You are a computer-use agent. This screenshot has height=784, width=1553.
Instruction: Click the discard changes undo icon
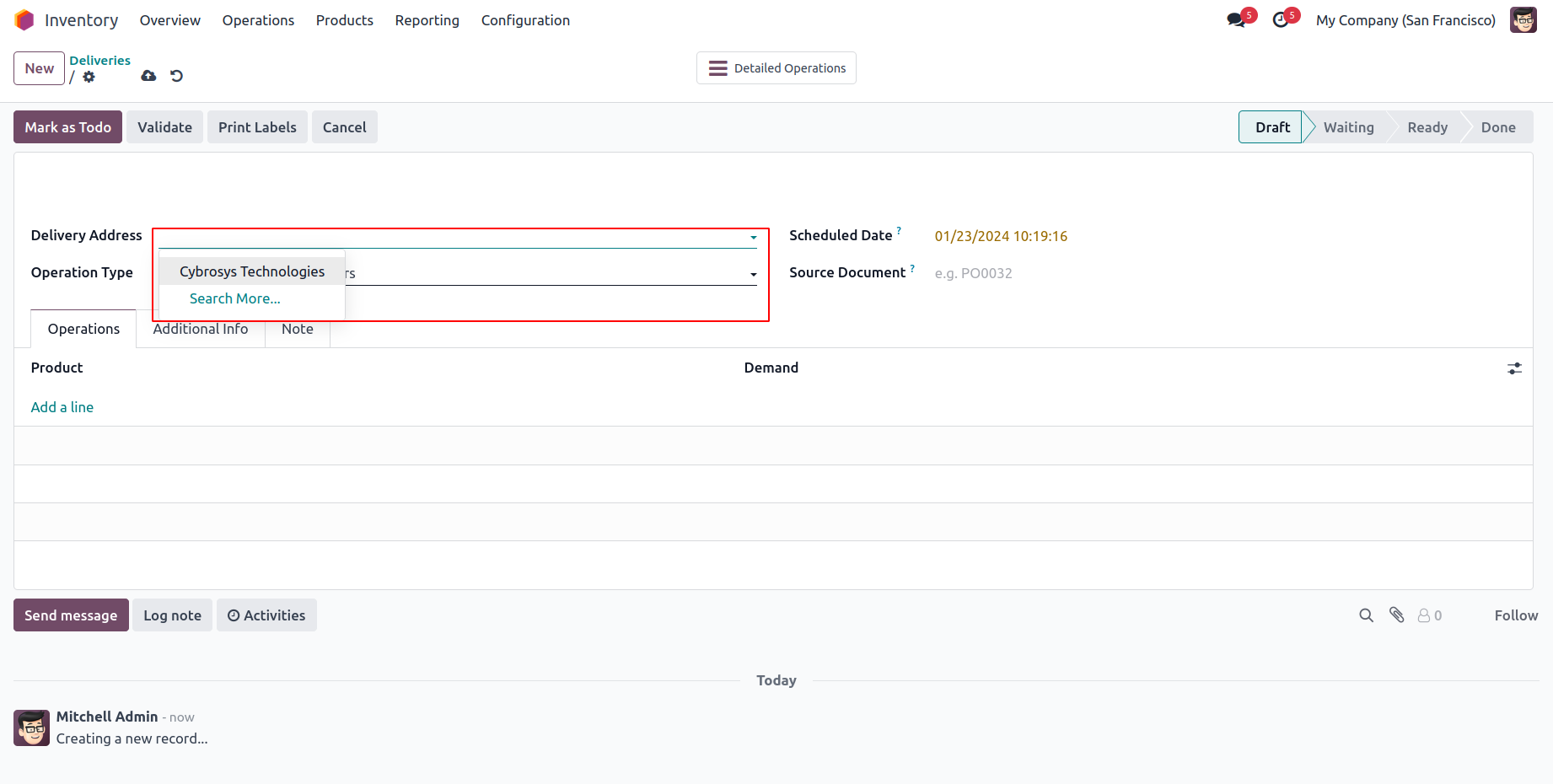[x=176, y=76]
